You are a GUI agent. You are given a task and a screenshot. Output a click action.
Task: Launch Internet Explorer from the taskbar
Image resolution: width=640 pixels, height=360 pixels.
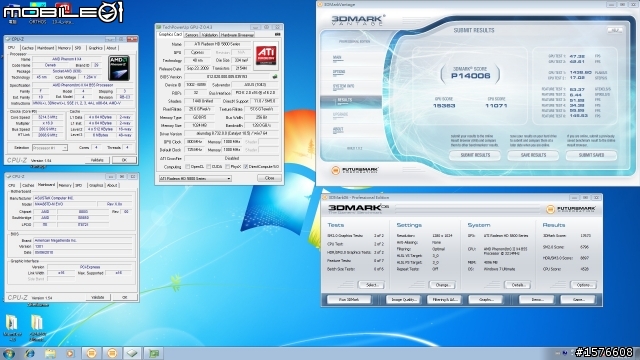pos(30,353)
